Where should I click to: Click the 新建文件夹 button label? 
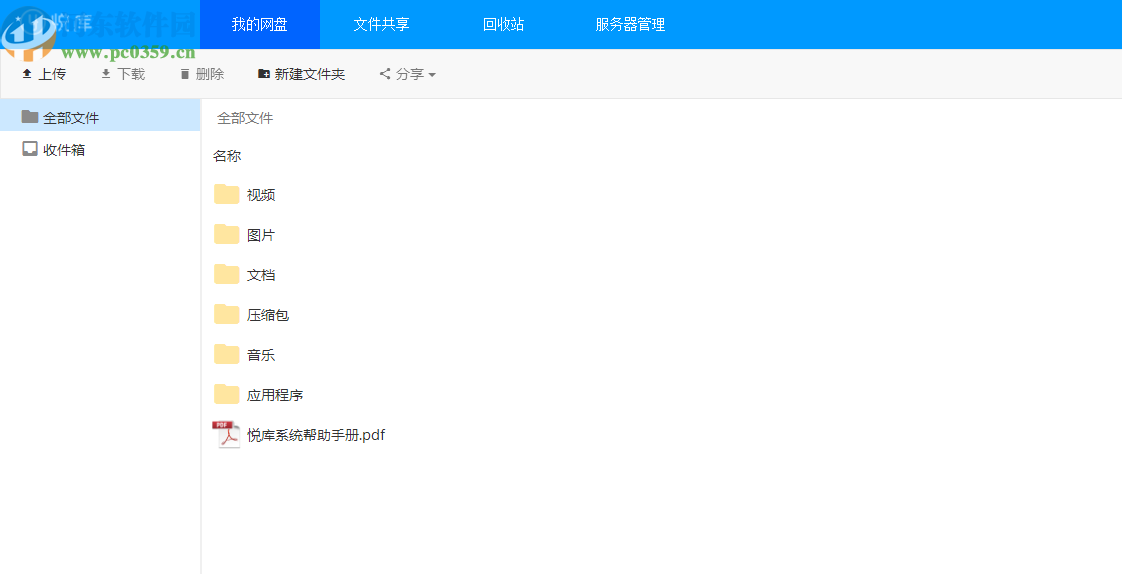tap(310, 74)
